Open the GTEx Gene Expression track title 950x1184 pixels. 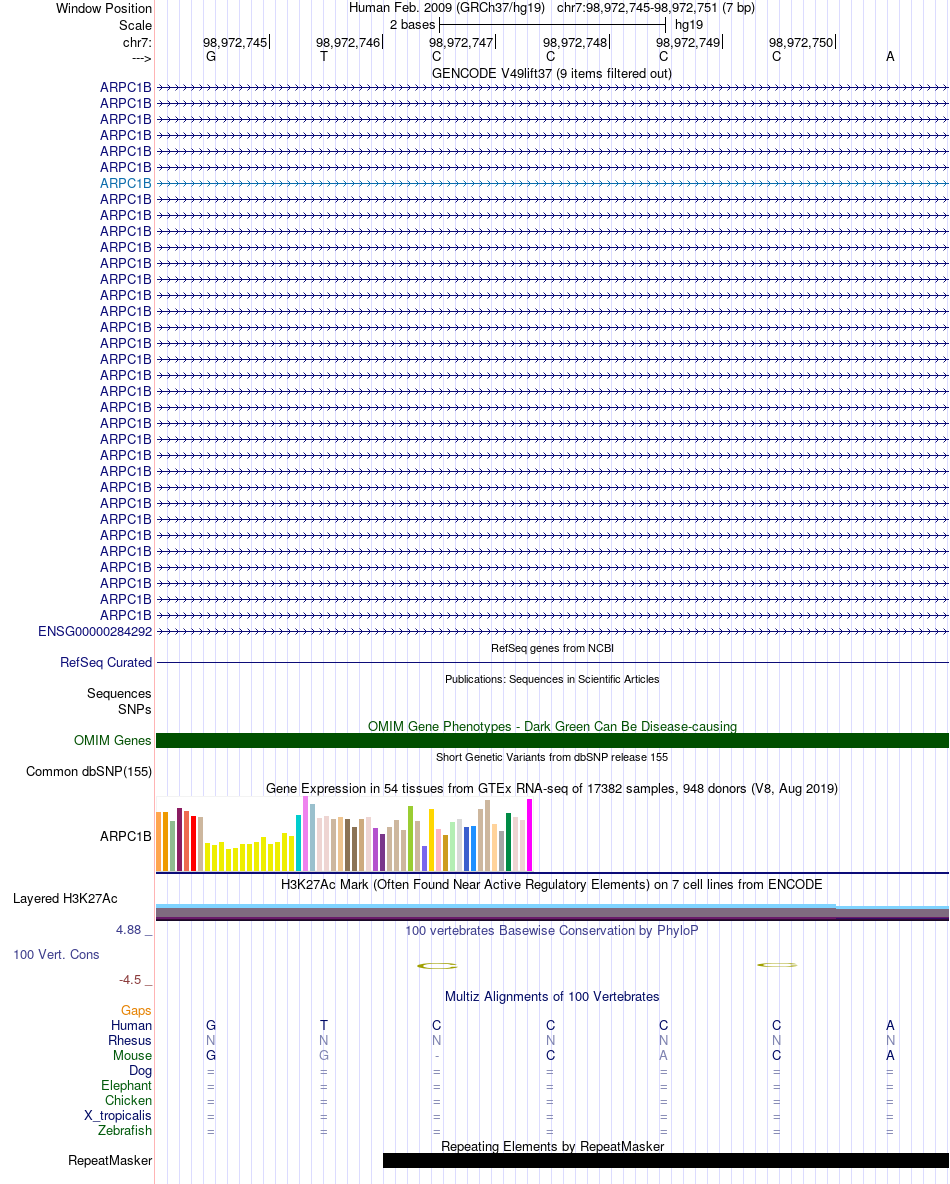pos(552,788)
